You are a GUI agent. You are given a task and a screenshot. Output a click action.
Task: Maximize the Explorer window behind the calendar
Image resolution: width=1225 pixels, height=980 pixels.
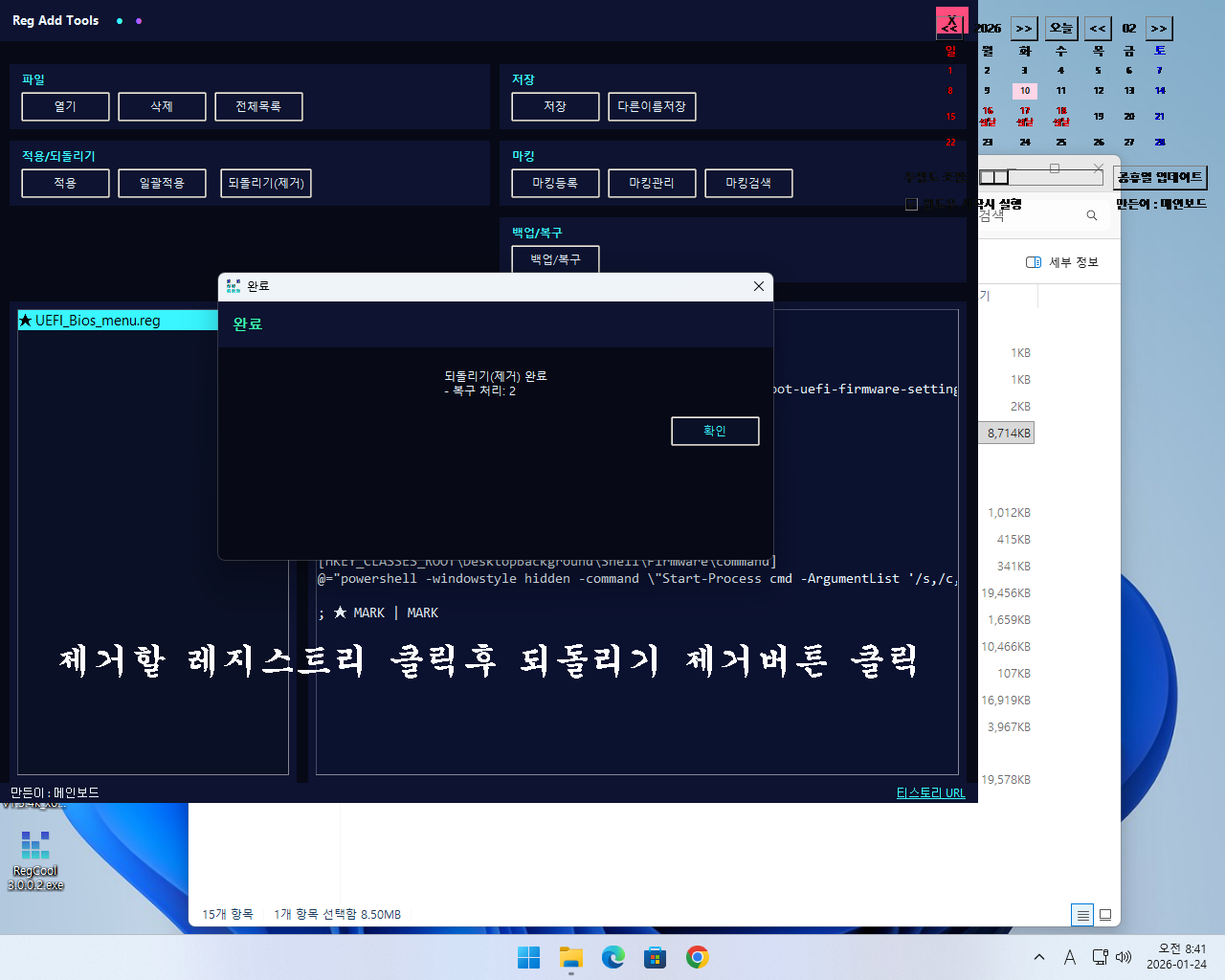point(1055,168)
